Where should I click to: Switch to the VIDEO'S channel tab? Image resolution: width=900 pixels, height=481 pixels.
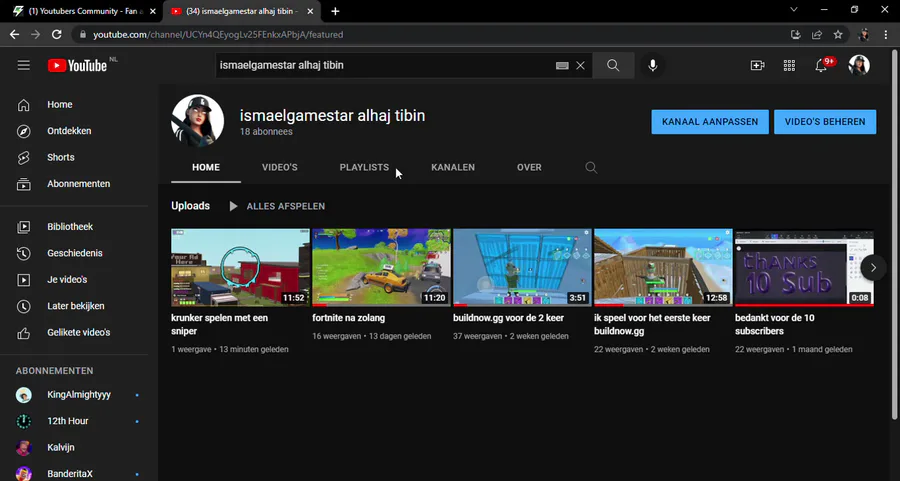[x=280, y=168]
